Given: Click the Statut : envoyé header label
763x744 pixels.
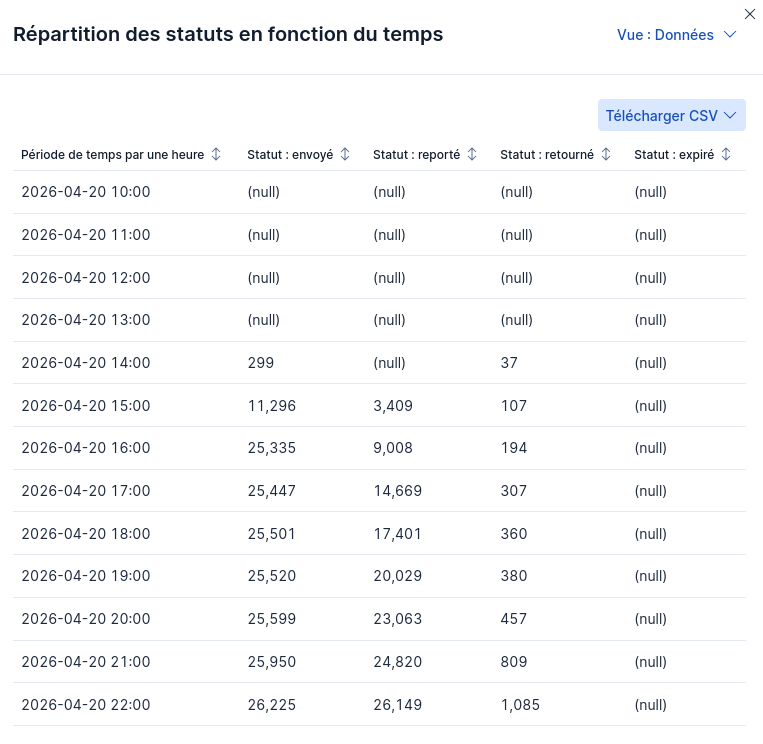Looking at the screenshot, I should coord(290,155).
